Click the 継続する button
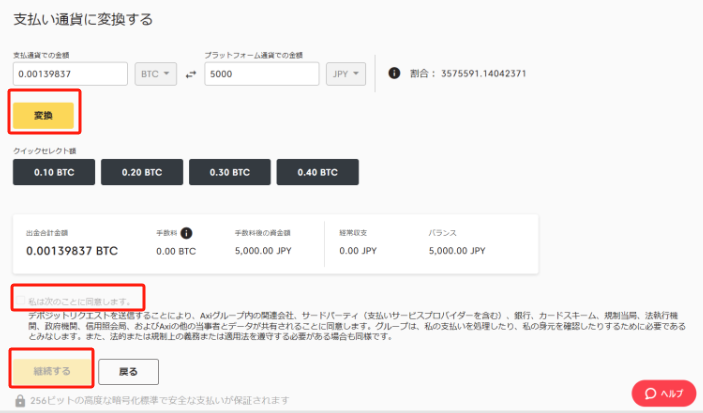703x413 pixels. click(52, 369)
